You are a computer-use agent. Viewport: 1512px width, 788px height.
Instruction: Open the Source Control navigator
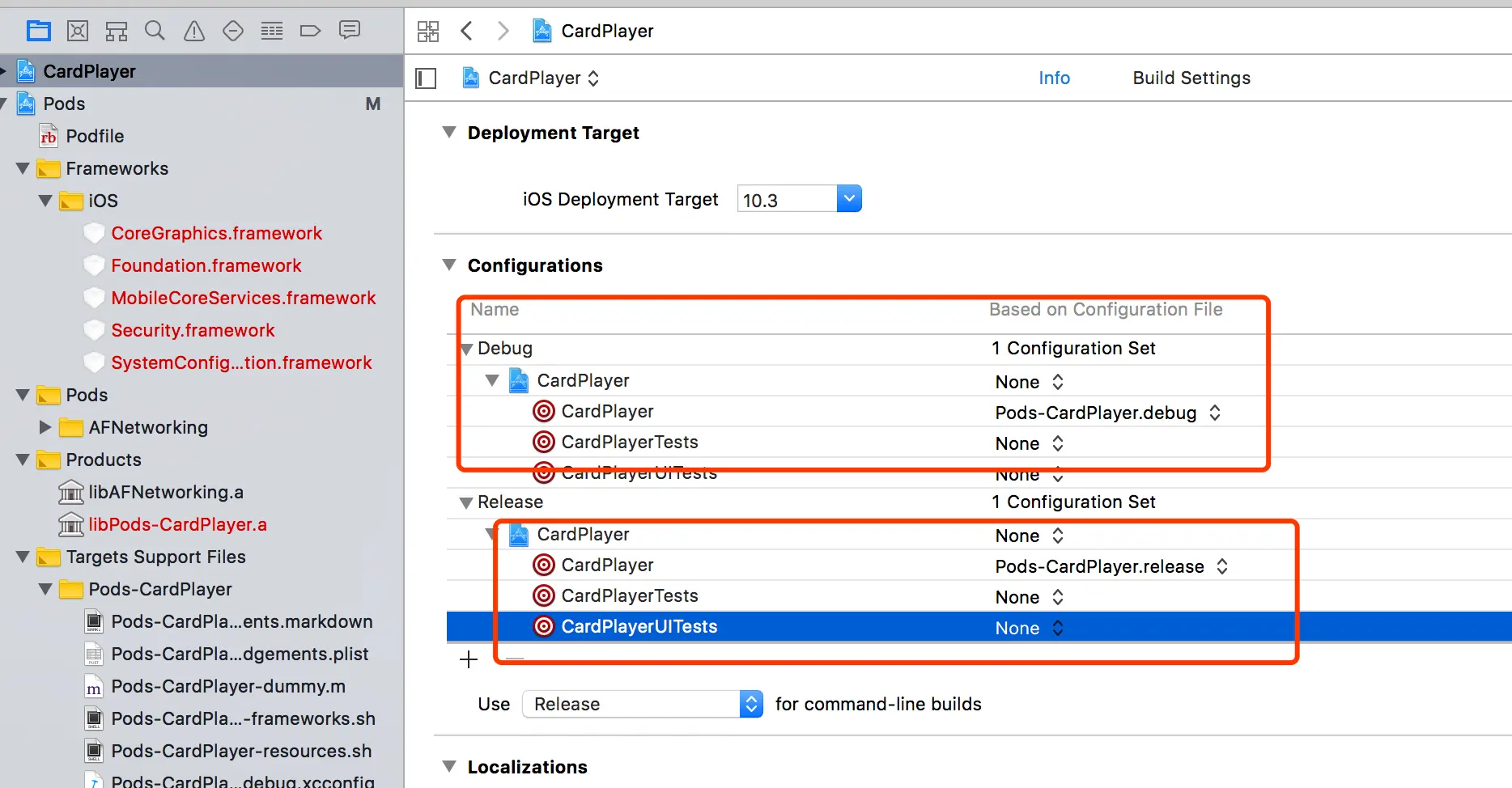click(77, 30)
